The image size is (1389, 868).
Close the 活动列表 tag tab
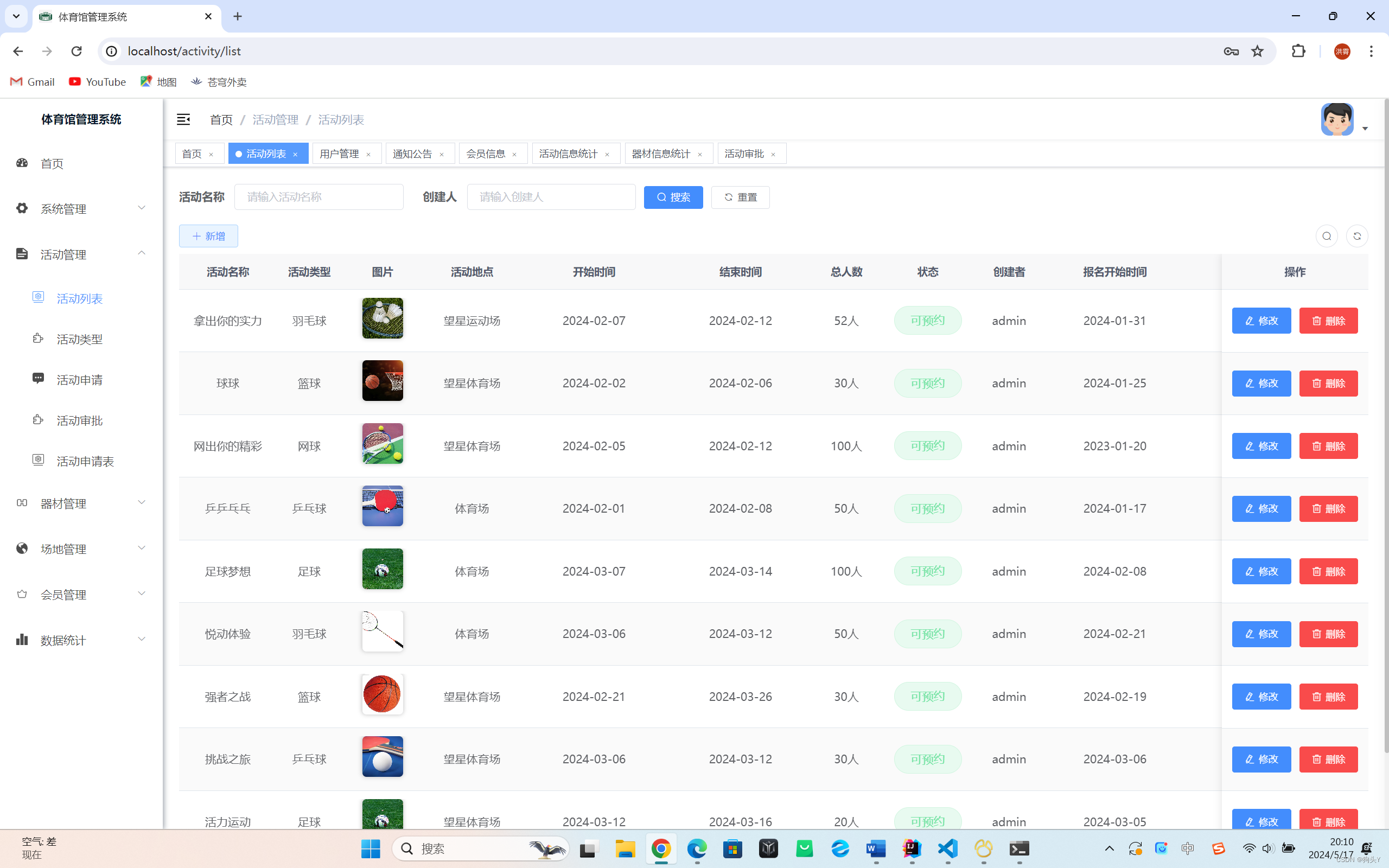click(x=295, y=155)
